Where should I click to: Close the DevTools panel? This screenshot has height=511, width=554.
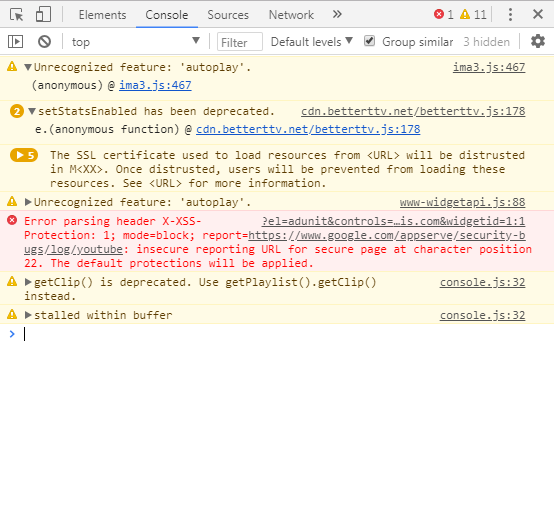(x=538, y=14)
